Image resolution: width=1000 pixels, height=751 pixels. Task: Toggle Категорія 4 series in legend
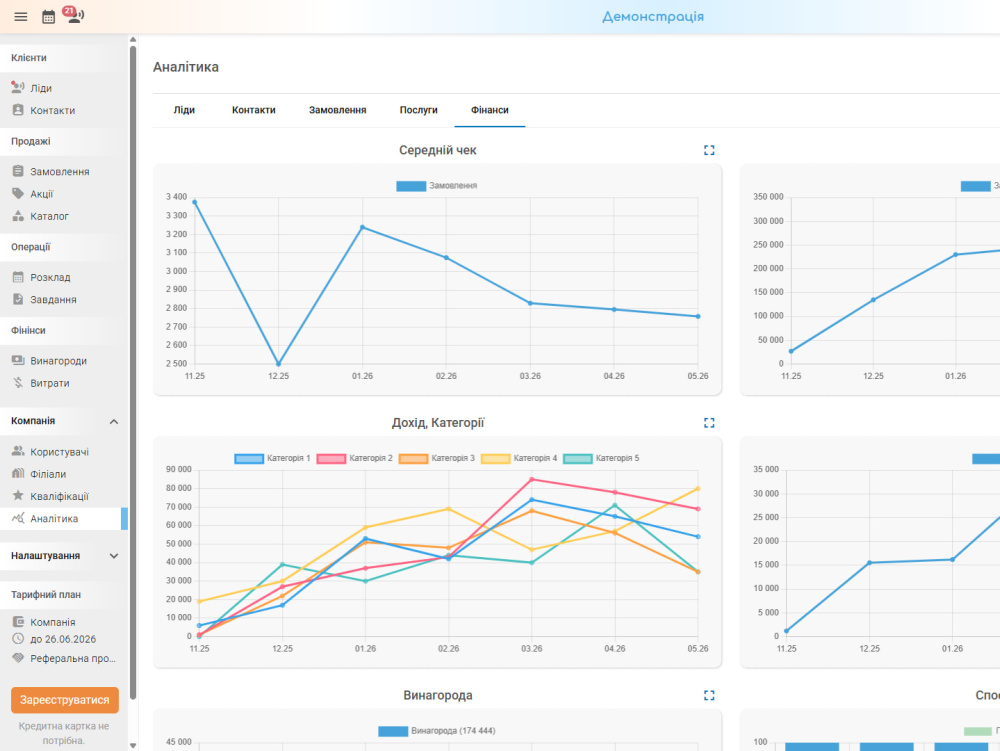tap(519, 458)
